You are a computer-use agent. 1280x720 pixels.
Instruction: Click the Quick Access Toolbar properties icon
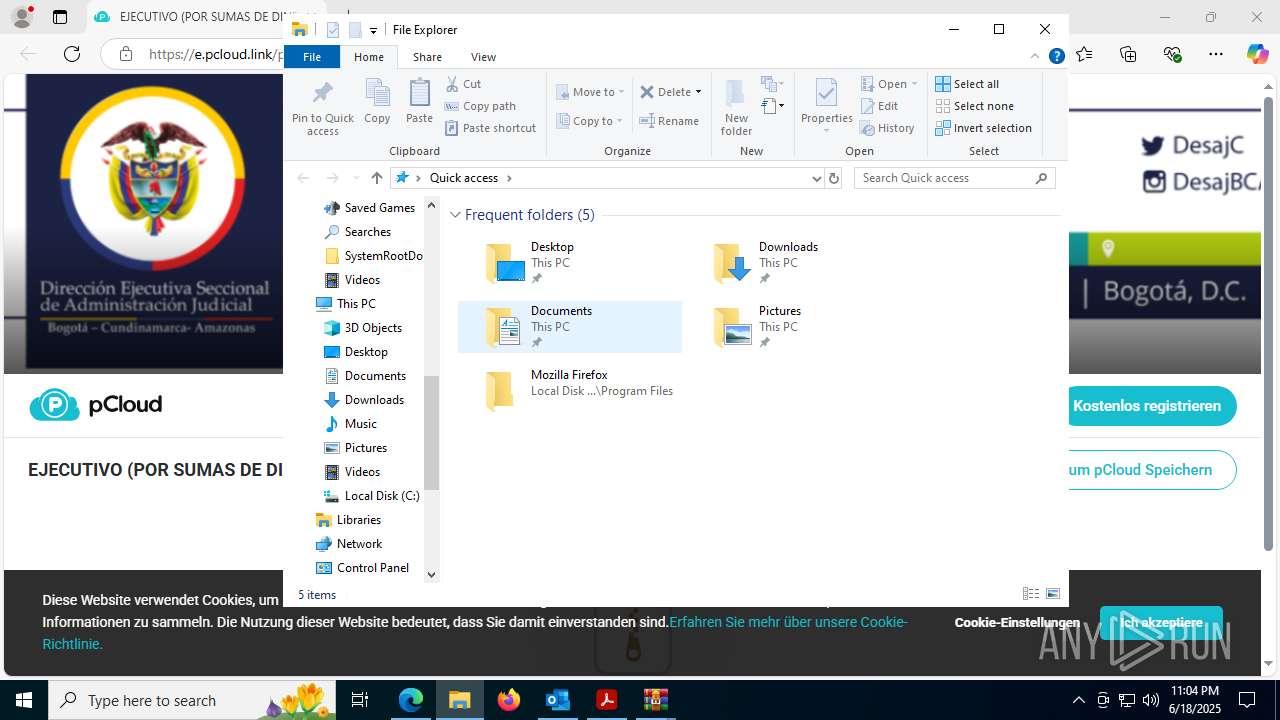click(333, 30)
